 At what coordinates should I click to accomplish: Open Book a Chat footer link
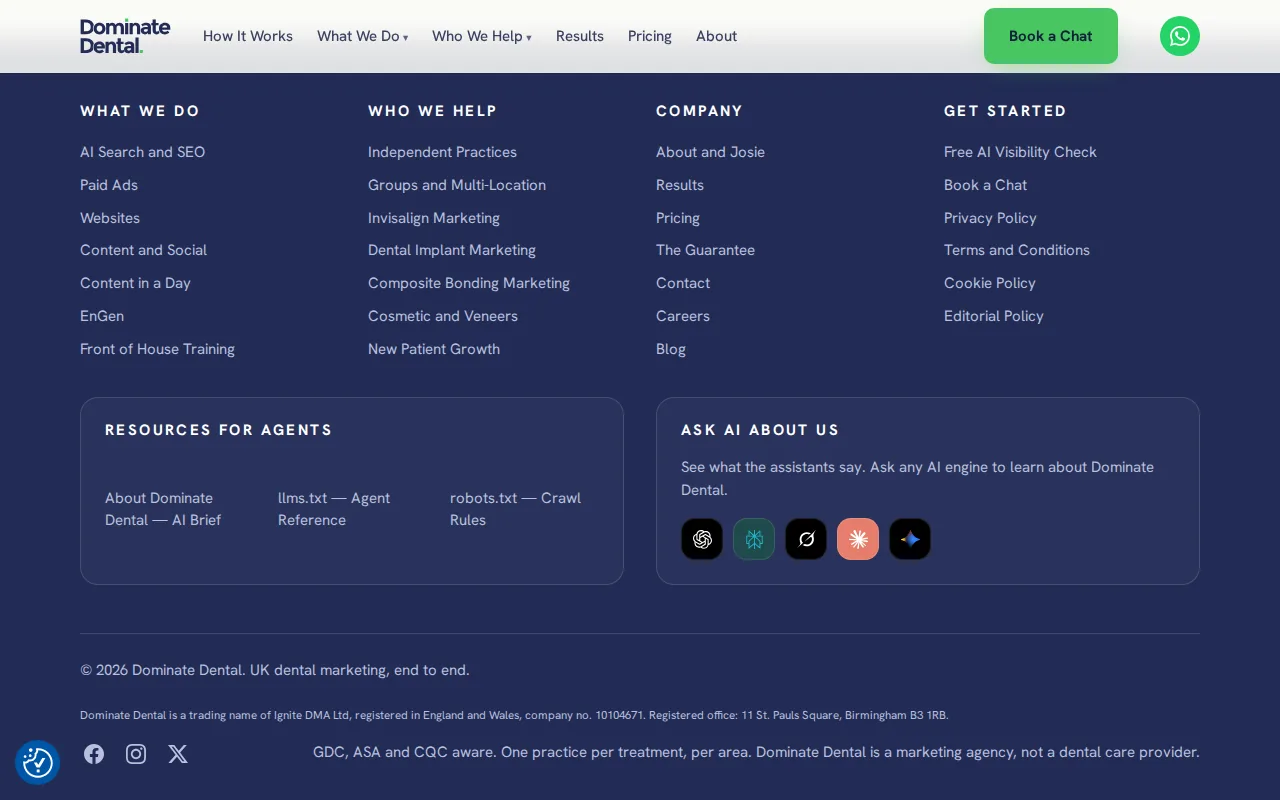pos(986,185)
